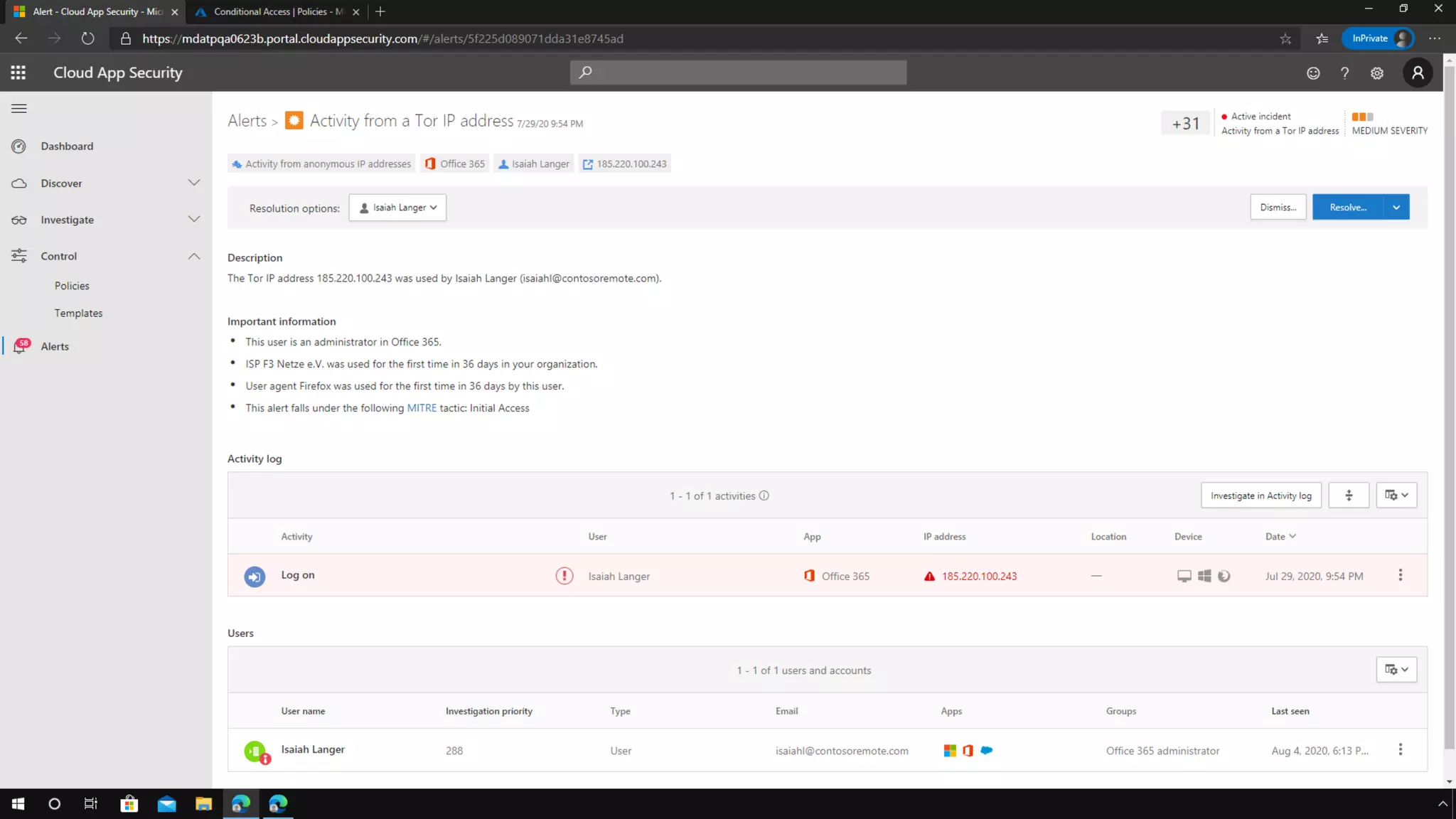Click the feedback smiley icon
Image resolution: width=1456 pixels, height=819 pixels.
tap(1313, 73)
